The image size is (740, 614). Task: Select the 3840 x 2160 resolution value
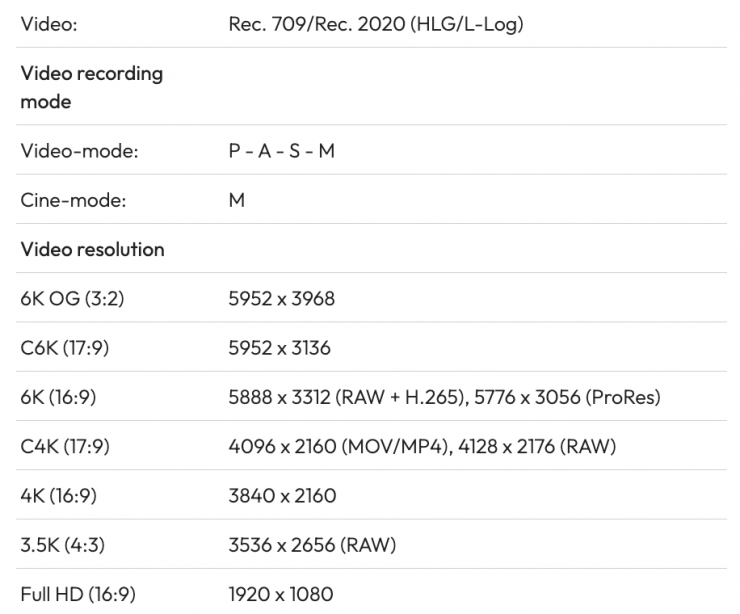click(x=283, y=495)
